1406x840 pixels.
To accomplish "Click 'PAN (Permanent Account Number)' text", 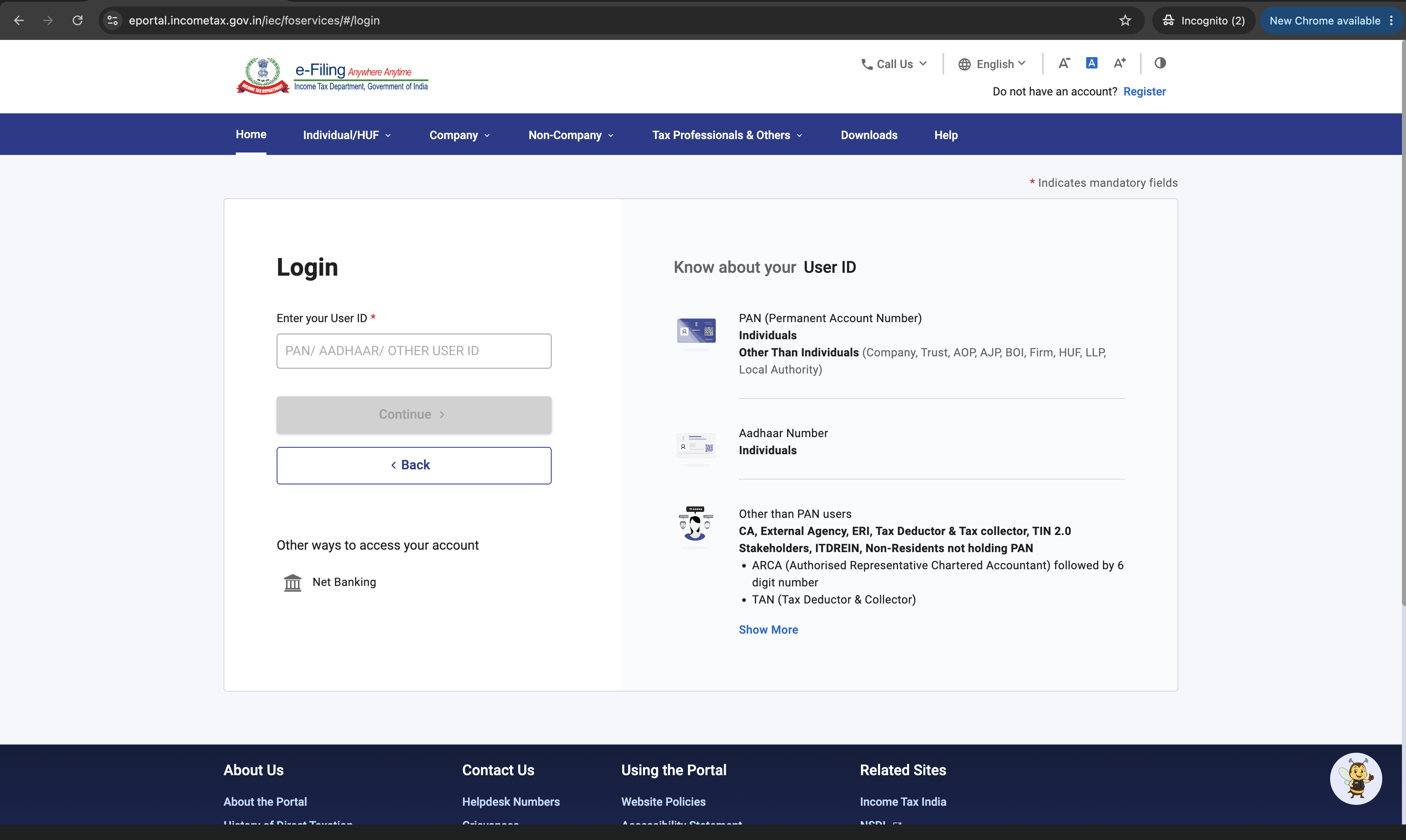I will (x=830, y=318).
